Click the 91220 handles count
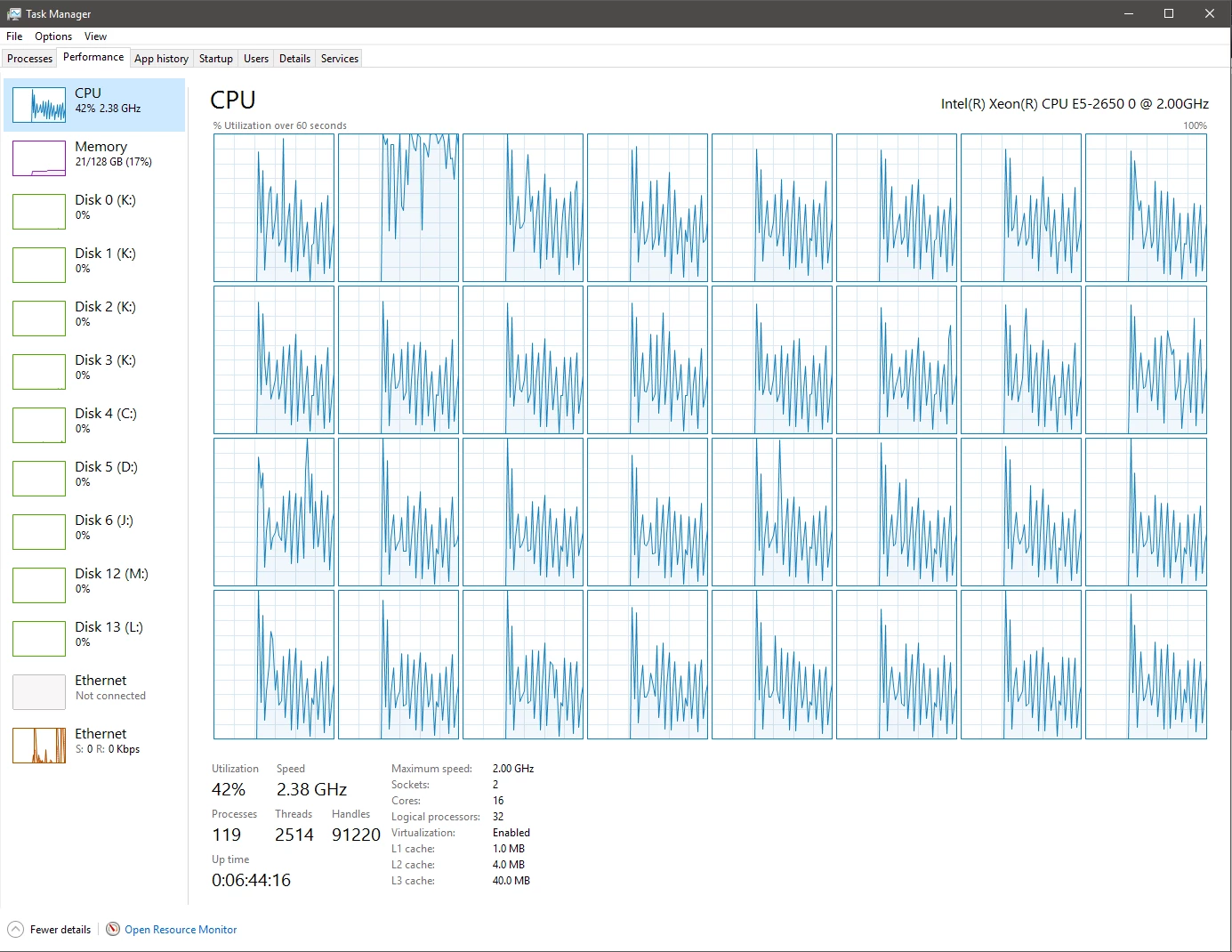Viewport: 1232px width, 952px height. 356,835
